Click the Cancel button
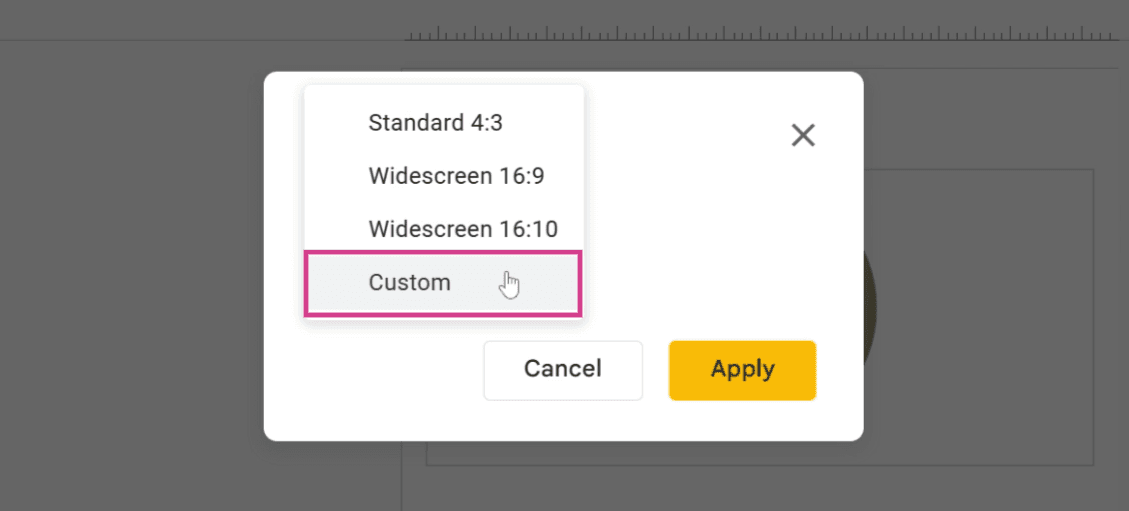 coord(563,370)
